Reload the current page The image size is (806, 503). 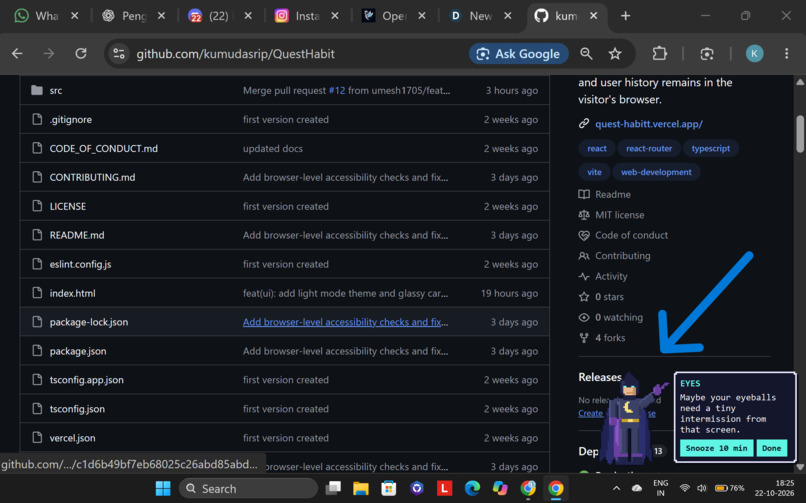(81, 53)
